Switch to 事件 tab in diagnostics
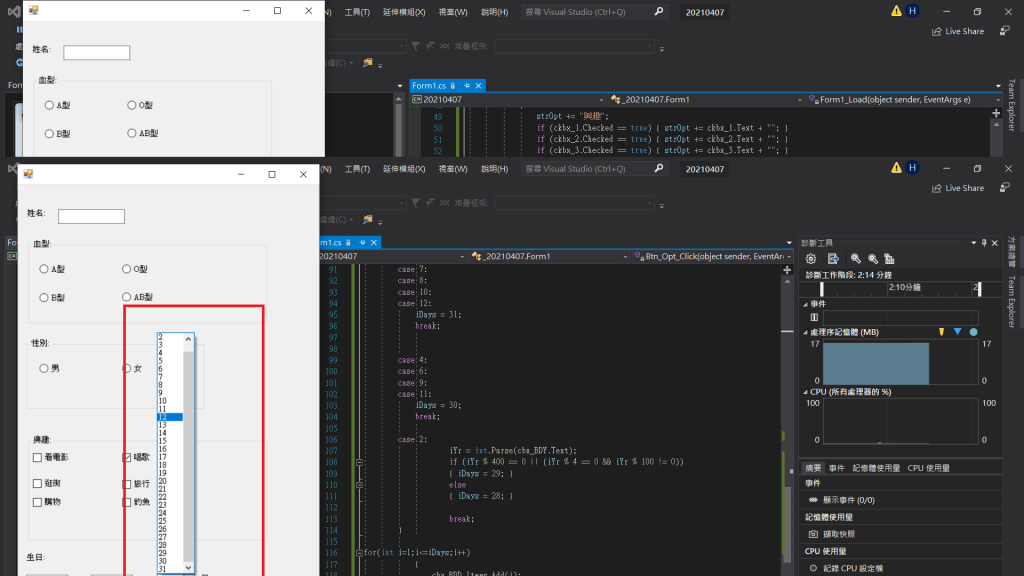The height and width of the screenshot is (576, 1024). click(x=837, y=468)
